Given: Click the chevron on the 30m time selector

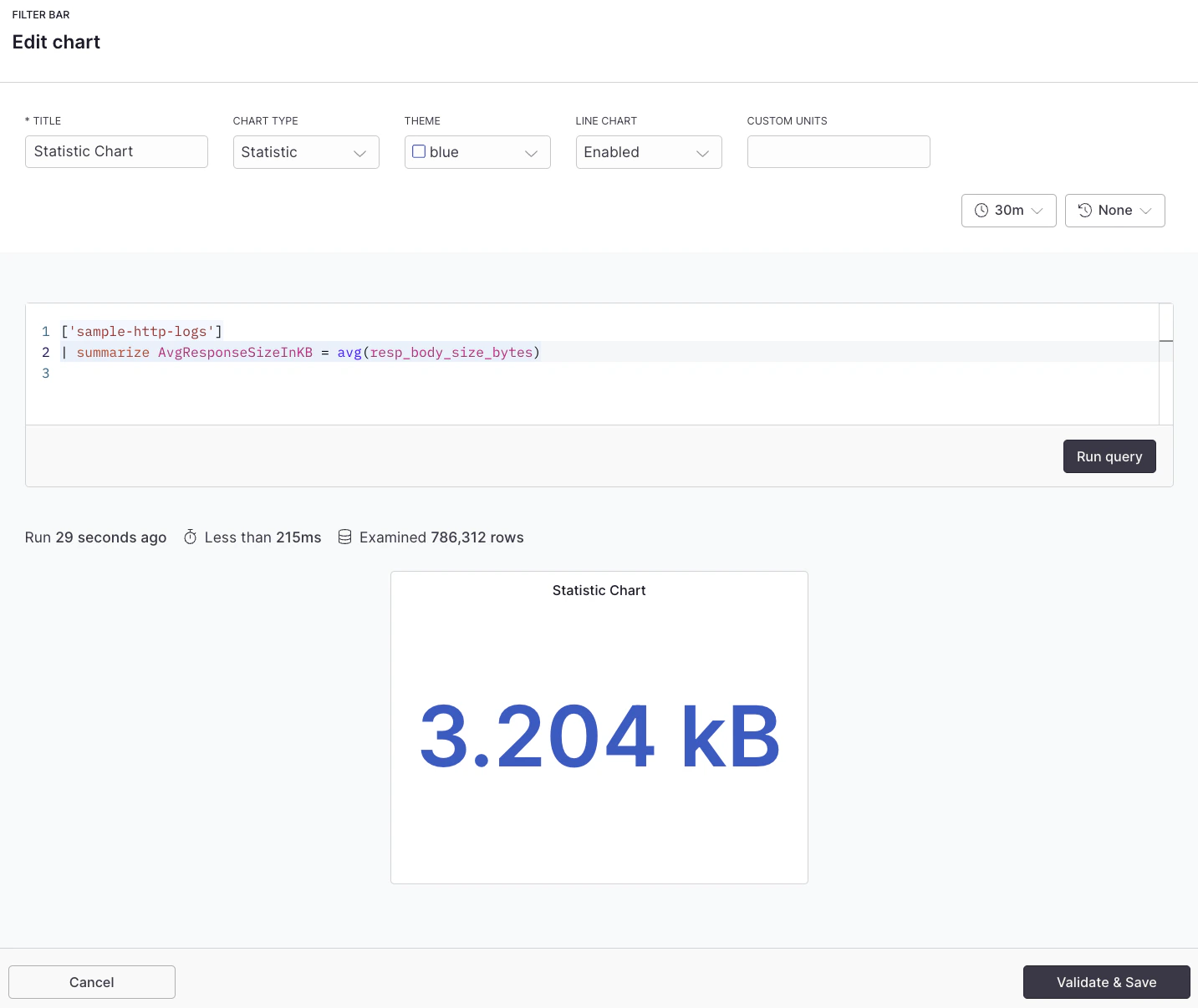Looking at the screenshot, I should [x=1037, y=211].
